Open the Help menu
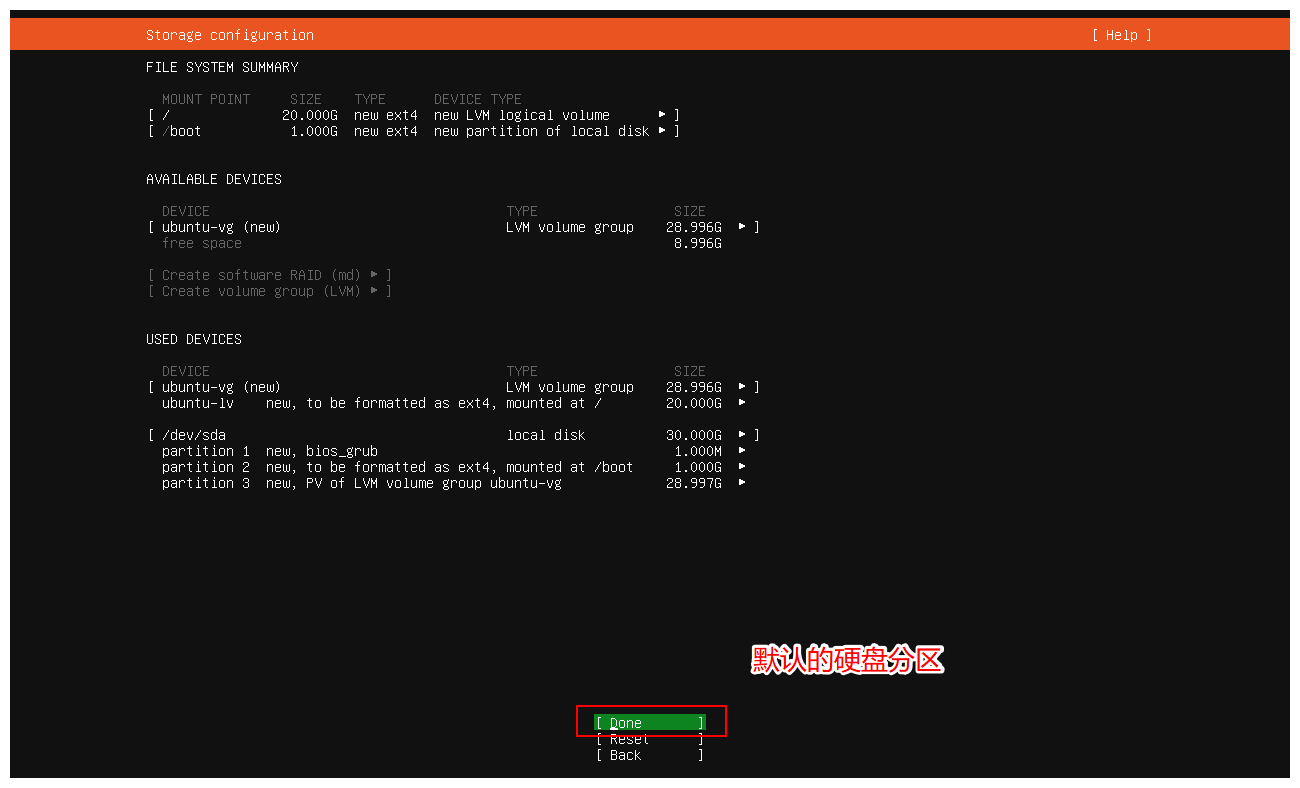 1122,35
